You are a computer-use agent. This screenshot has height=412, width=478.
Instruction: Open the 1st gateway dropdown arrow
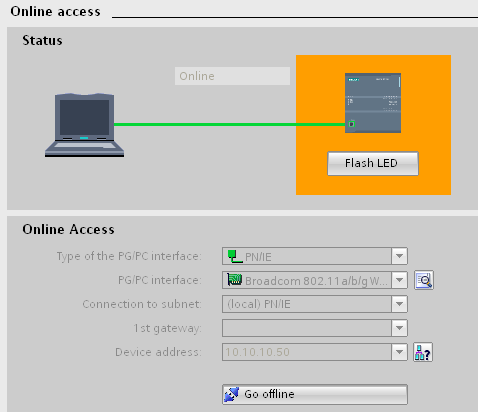coord(399,328)
